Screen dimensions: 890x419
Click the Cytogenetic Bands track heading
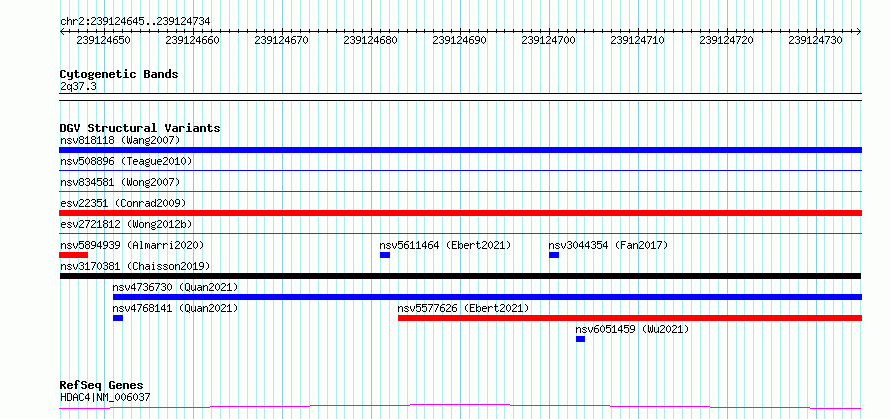[119, 74]
